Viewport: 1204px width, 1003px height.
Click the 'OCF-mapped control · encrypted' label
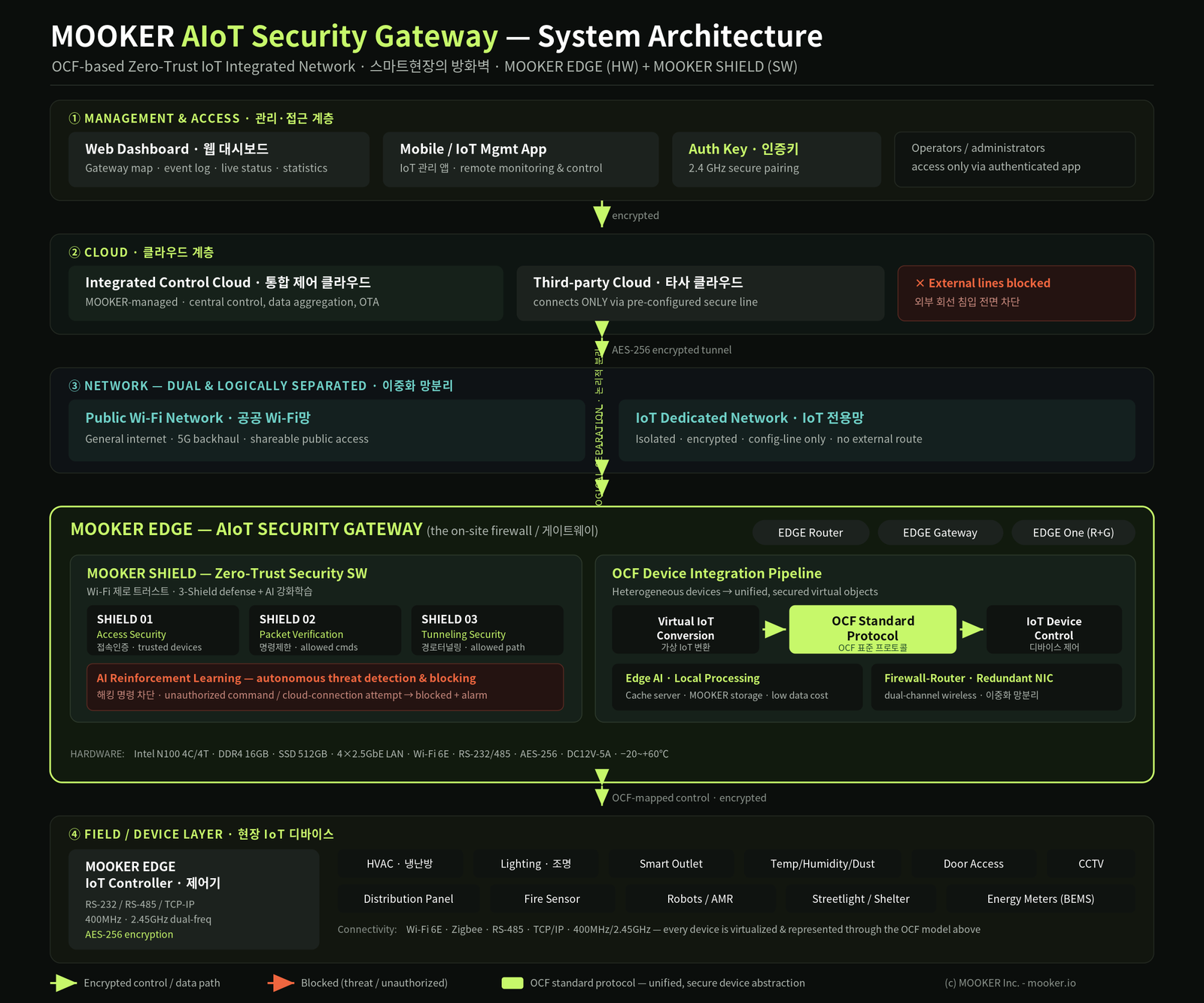[x=689, y=798]
